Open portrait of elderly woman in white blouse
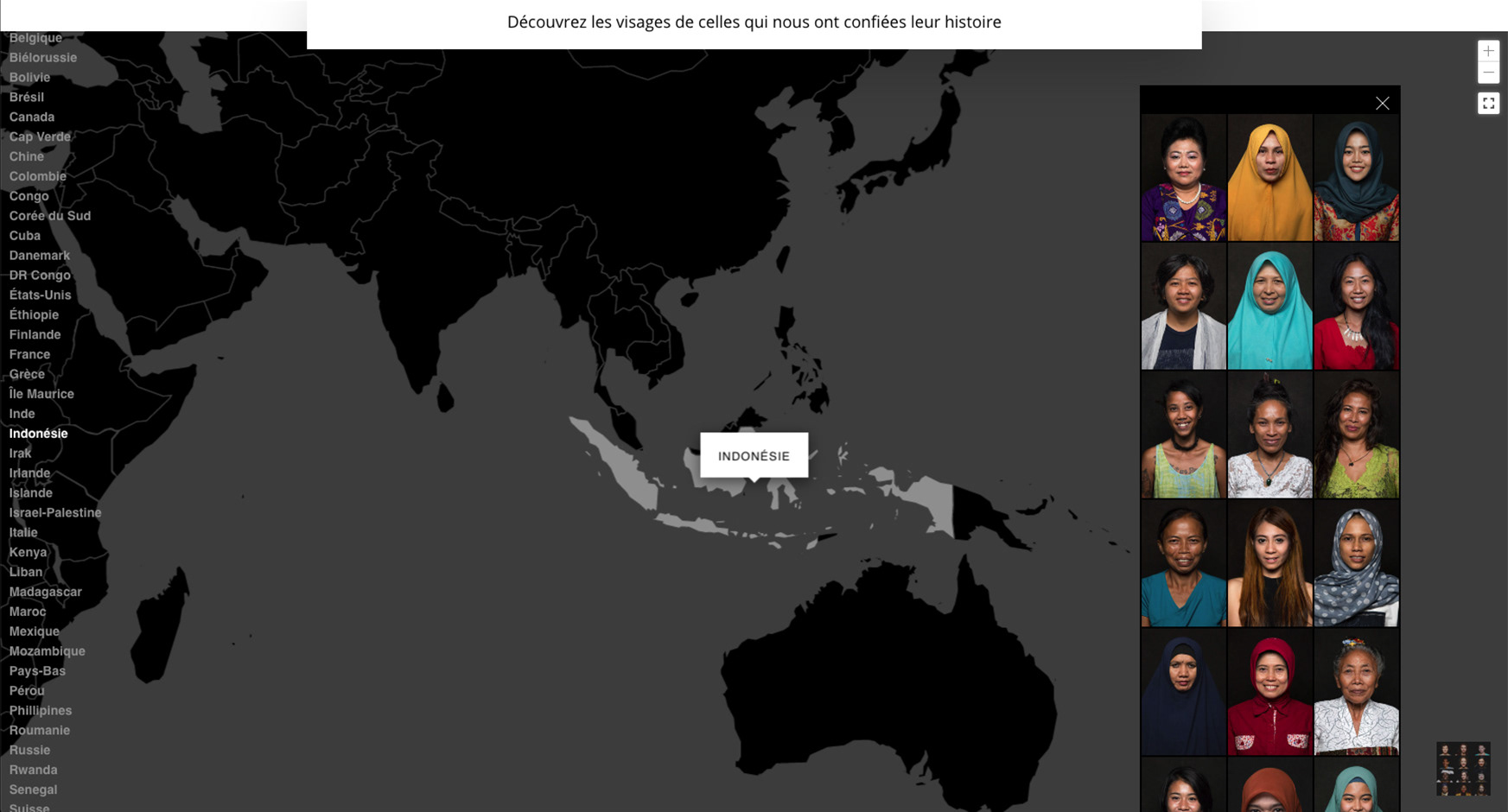Image resolution: width=1508 pixels, height=812 pixels. (x=1357, y=693)
